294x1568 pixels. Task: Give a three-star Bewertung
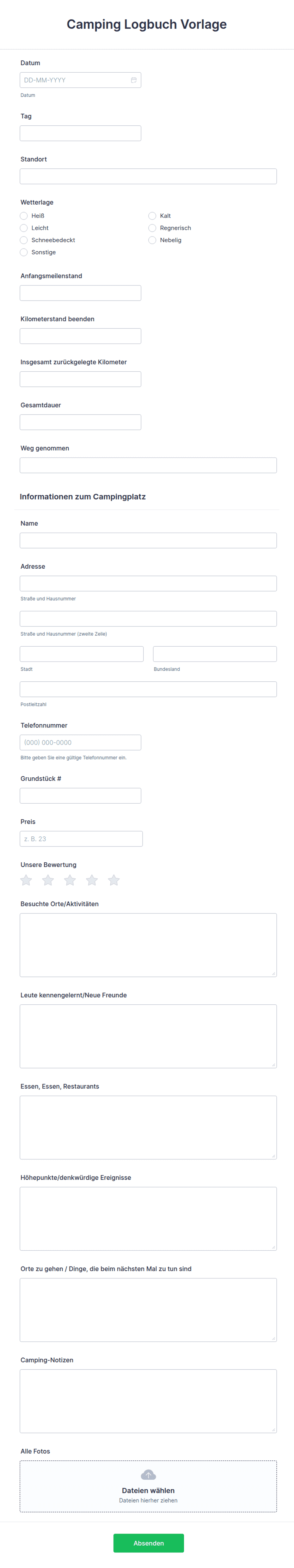click(70, 880)
